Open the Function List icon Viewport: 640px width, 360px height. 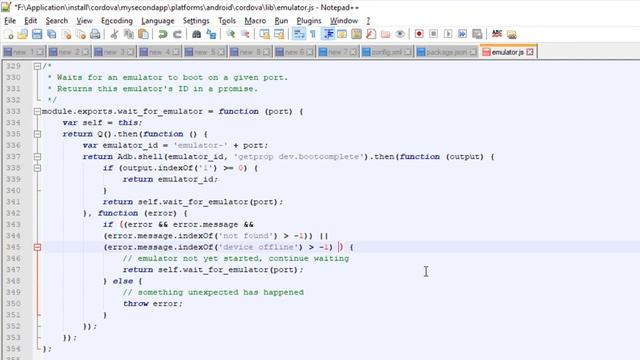click(371, 34)
